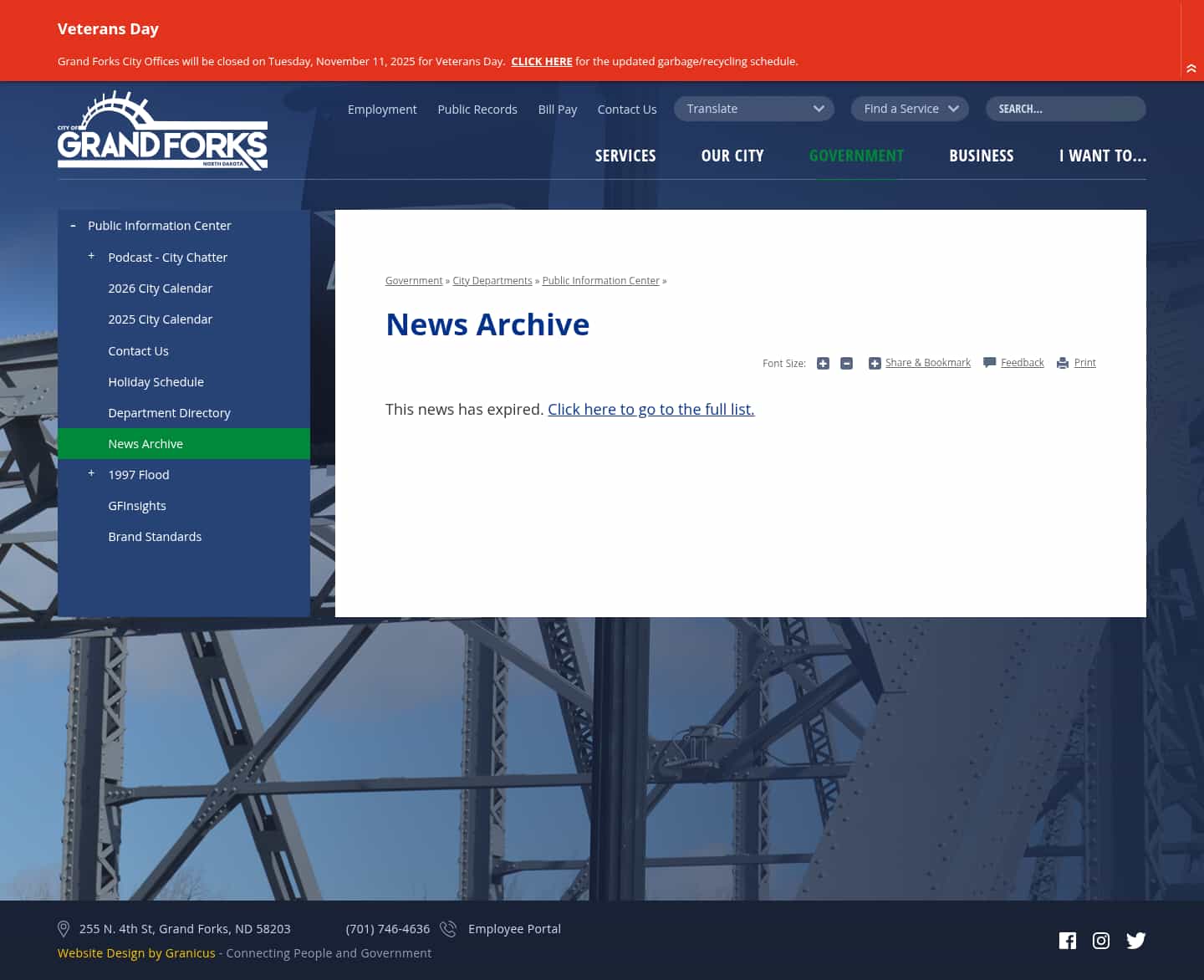This screenshot has height=980, width=1204.
Task: Open the Twitter page from the footer icon
Action: tap(1136, 940)
